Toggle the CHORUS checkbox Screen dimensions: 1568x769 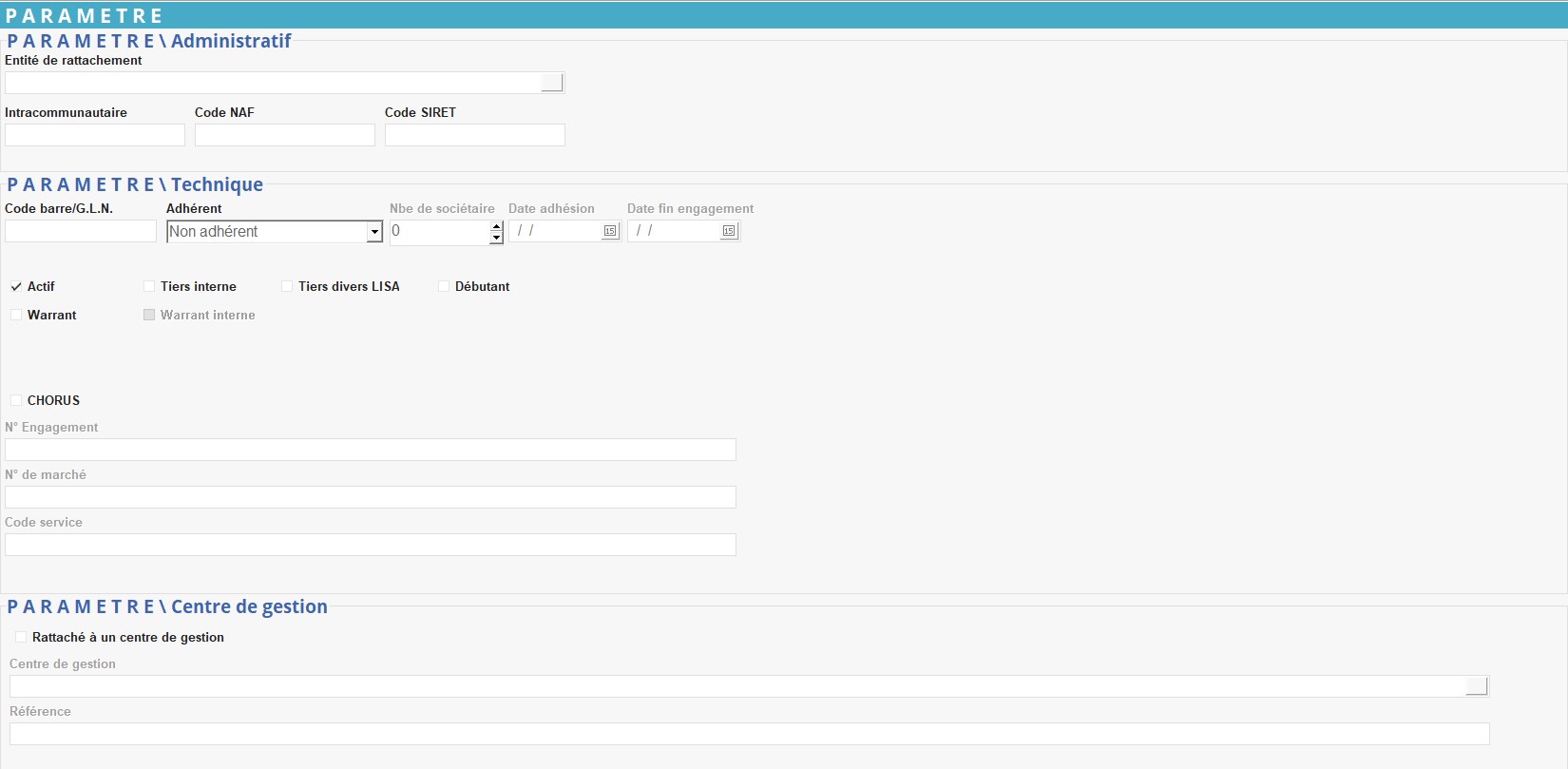[16, 400]
